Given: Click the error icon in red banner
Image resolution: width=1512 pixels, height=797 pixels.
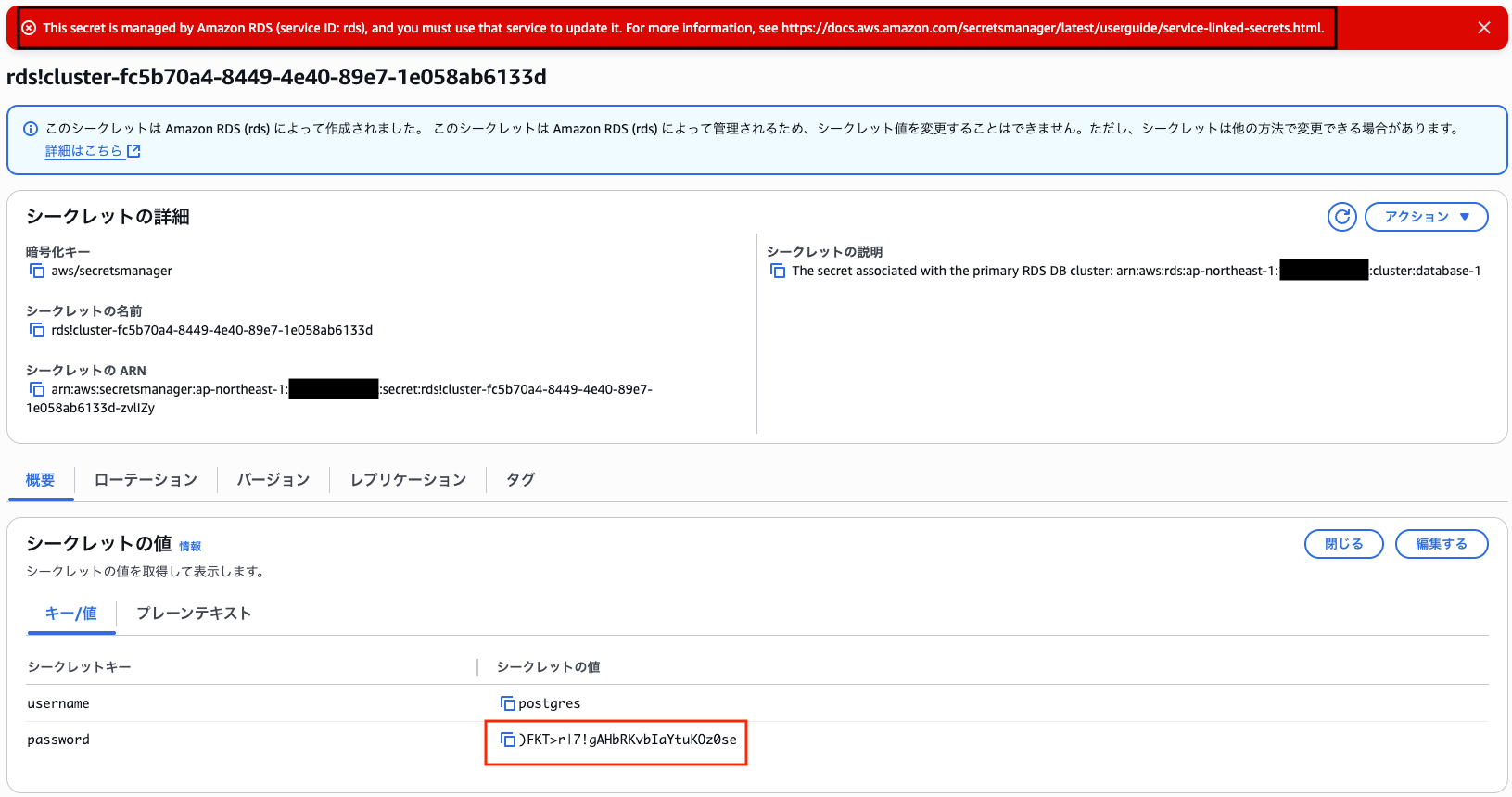Looking at the screenshot, I should click(29, 28).
